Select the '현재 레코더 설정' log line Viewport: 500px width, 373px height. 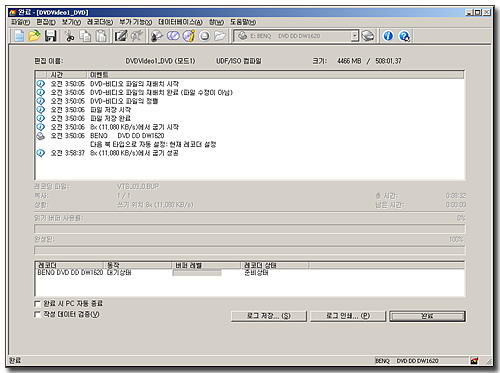point(153,144)
